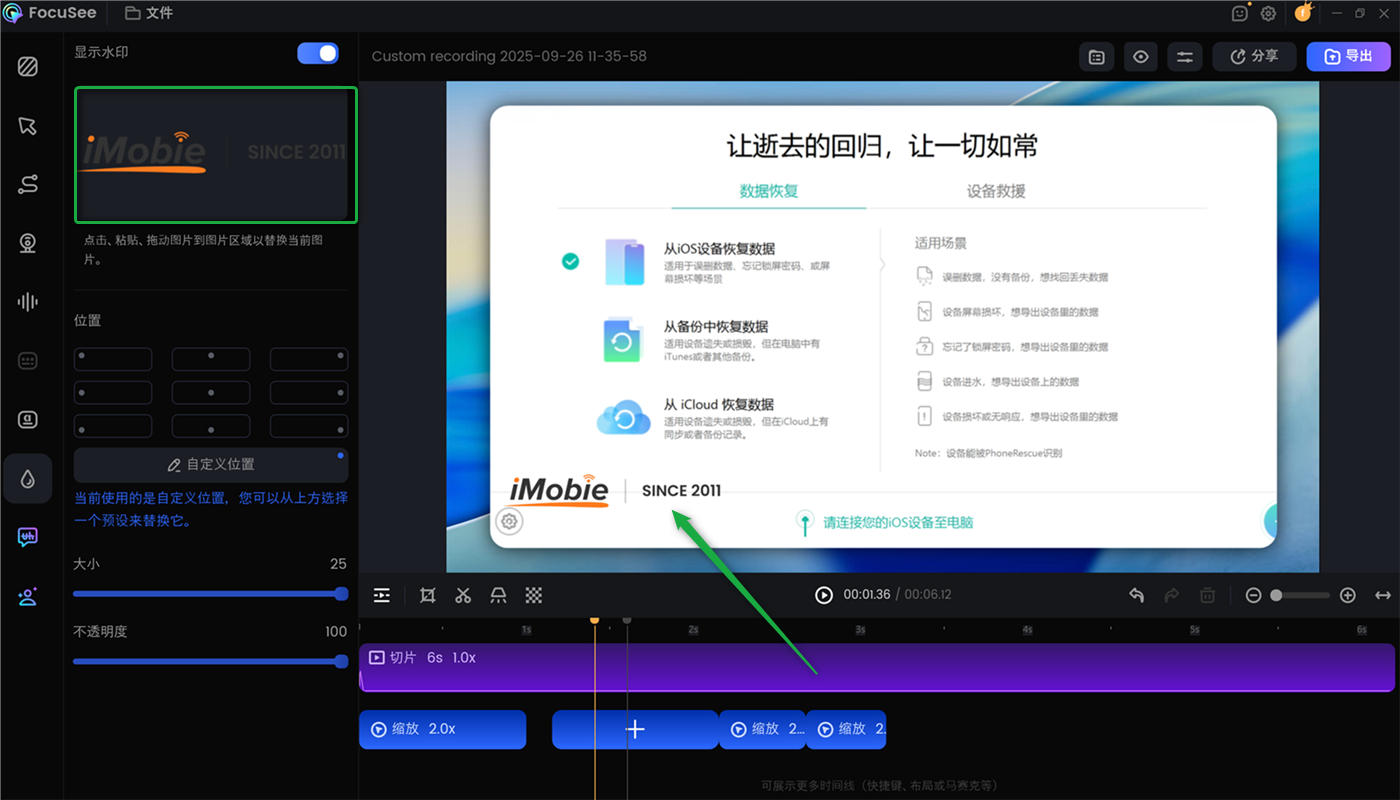
Task: Select the top-left watermark position preset
Action: [x=113, y=359]
